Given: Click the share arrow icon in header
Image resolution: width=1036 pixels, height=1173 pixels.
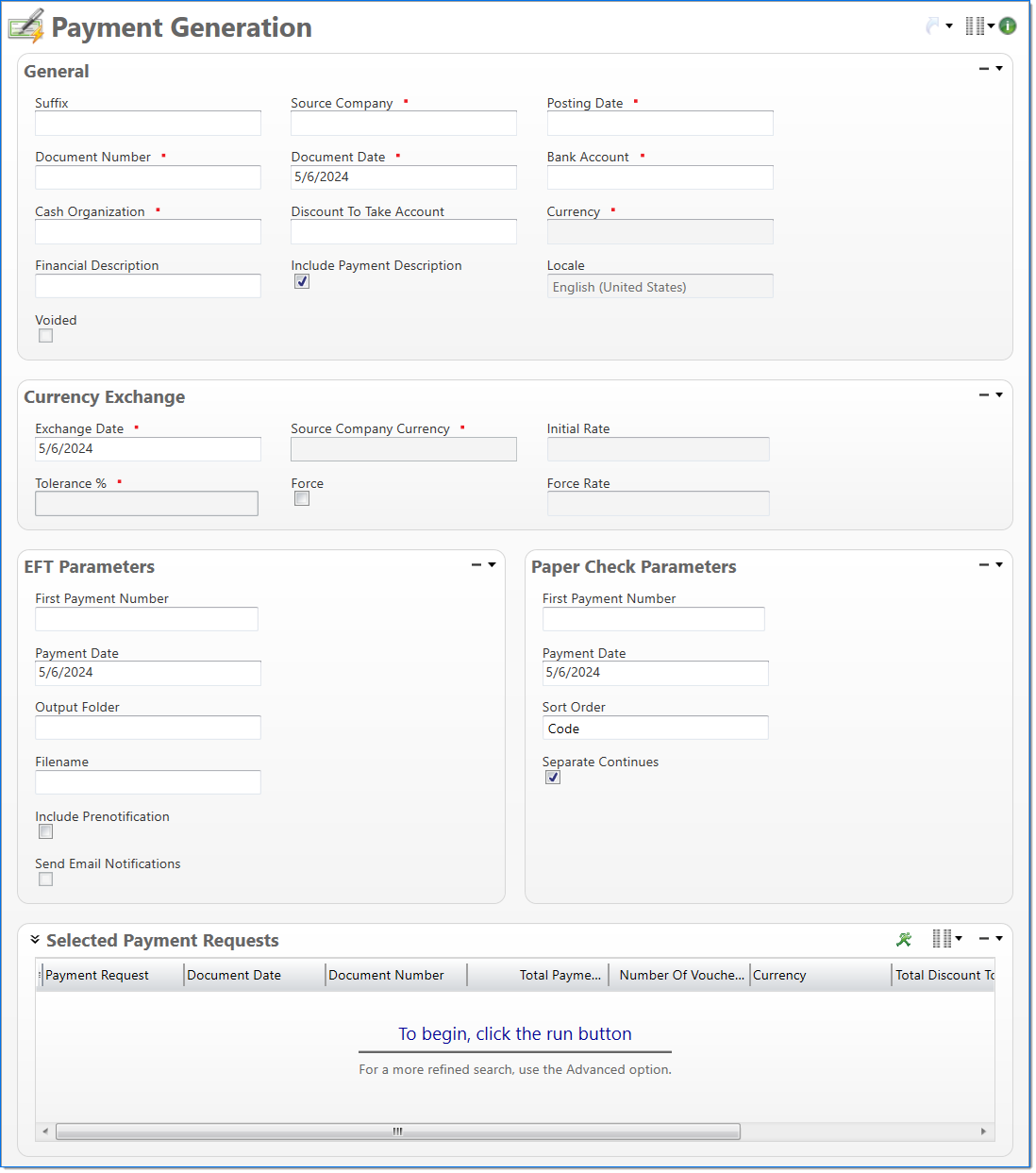Looking at the screenshot, I should pyautogui.click(x=933, y=26).
